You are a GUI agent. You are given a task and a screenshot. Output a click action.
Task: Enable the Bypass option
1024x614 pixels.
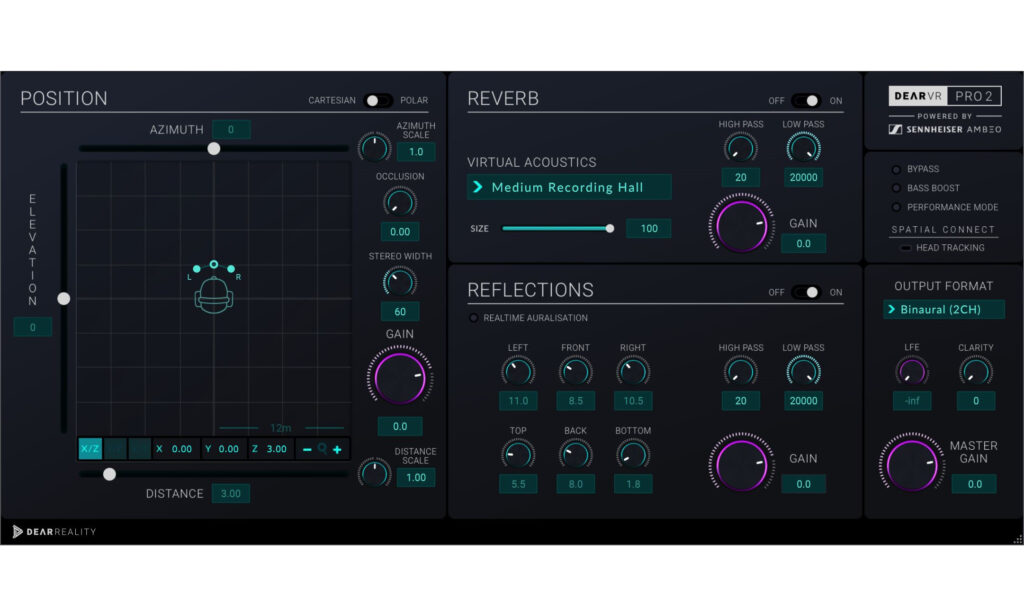pyautogui.click(x=896, y=169)
